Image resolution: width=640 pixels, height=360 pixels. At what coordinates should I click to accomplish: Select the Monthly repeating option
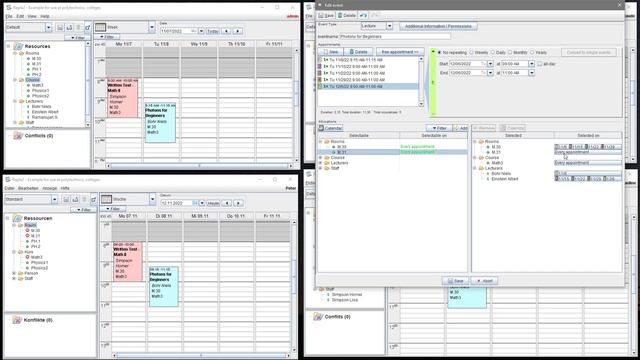click(x=510, y=53)
